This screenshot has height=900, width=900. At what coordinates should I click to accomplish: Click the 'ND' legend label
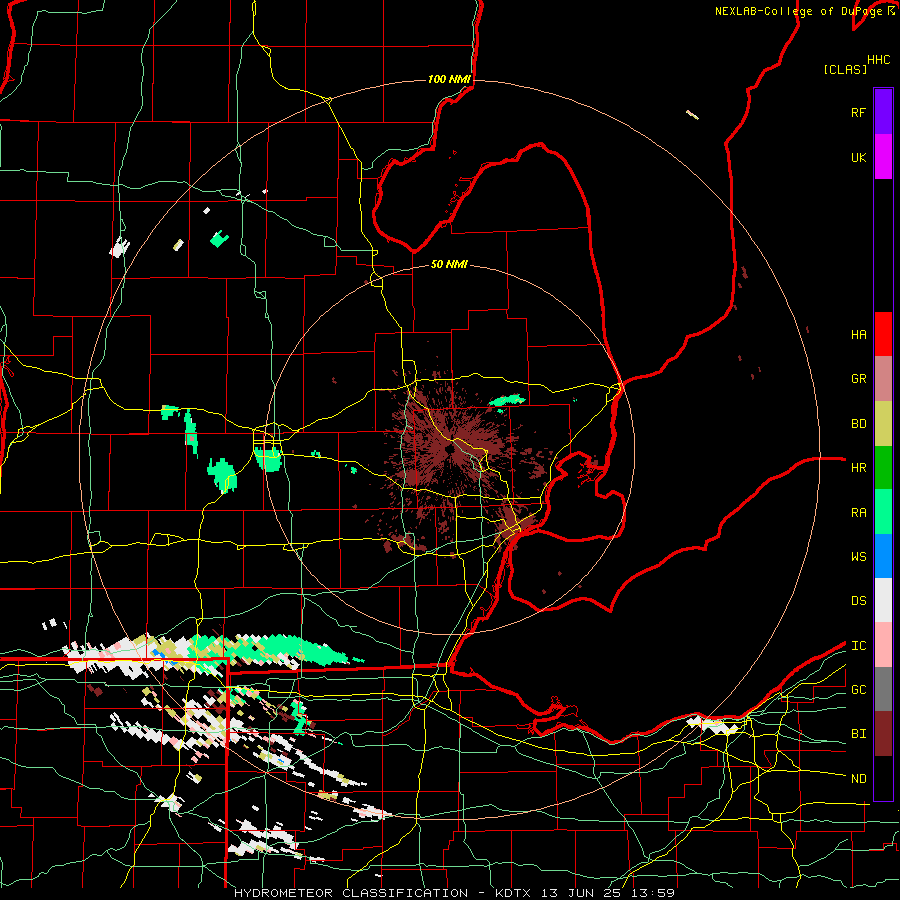(x=858, y=779)
